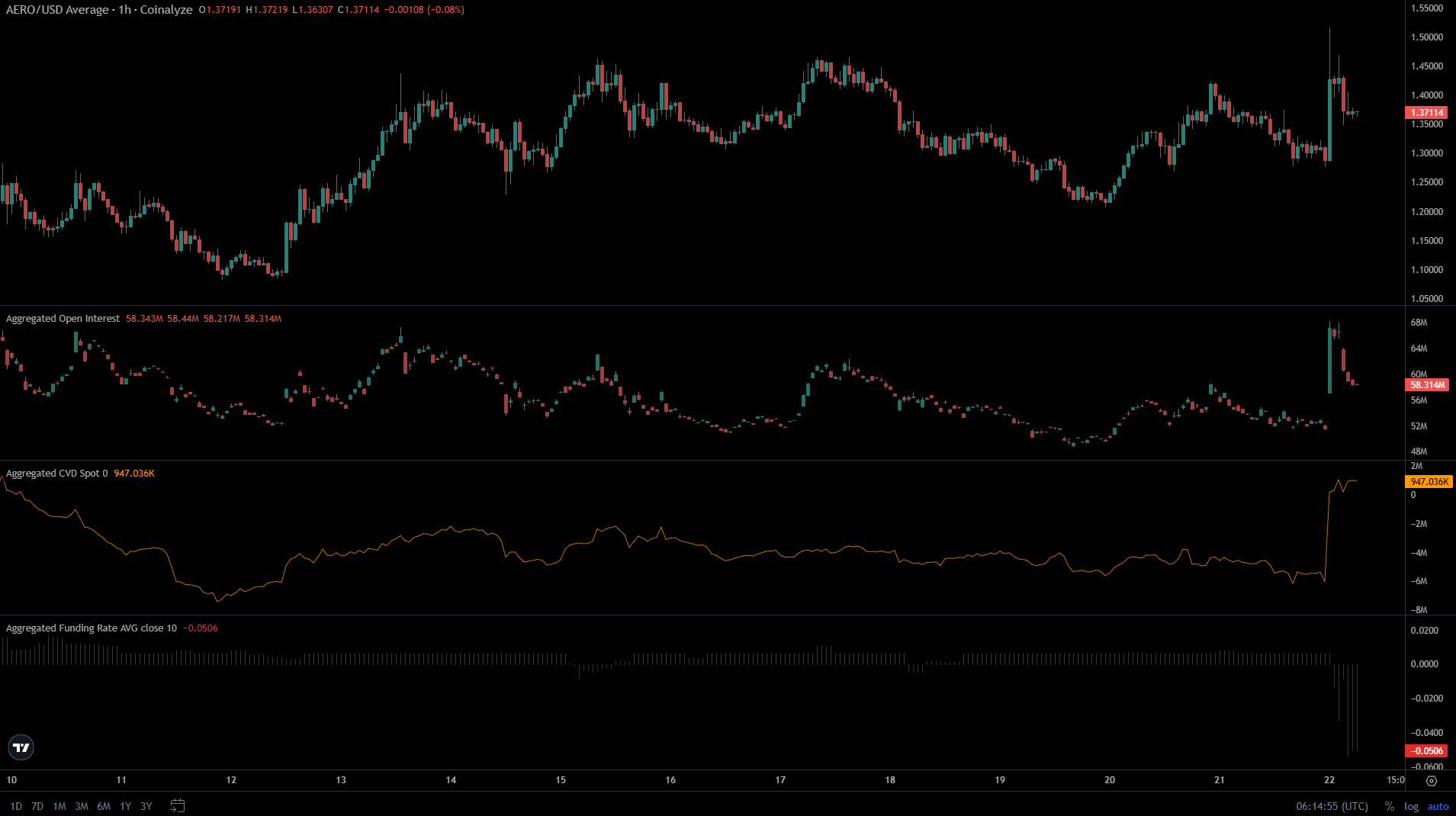Screen dimensions: 1456x816
Task: Select the 7D time range
Action: tap(37, 806)
